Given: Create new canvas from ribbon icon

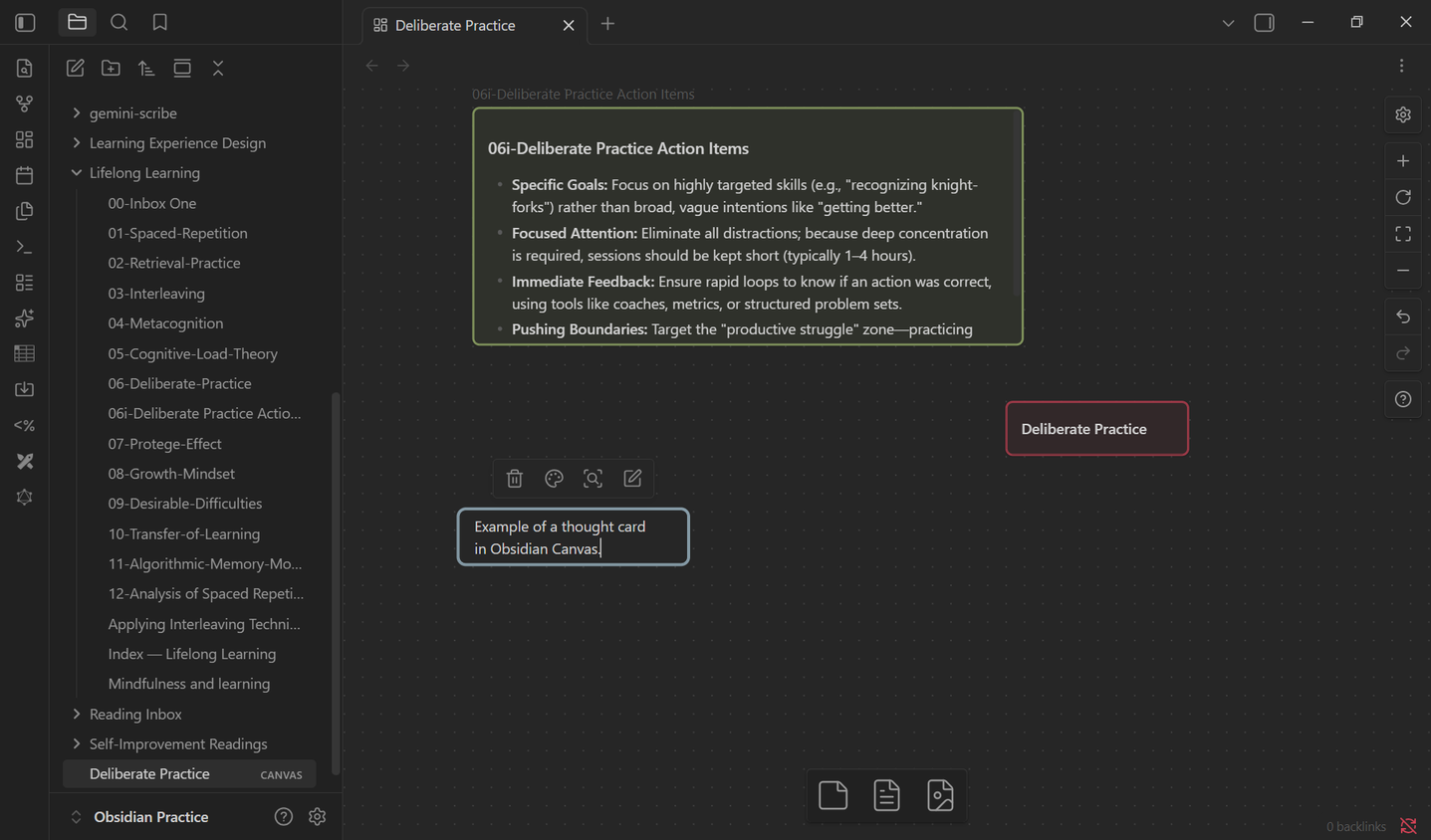Looking at the screenshot, I should (x=24, y=139).
